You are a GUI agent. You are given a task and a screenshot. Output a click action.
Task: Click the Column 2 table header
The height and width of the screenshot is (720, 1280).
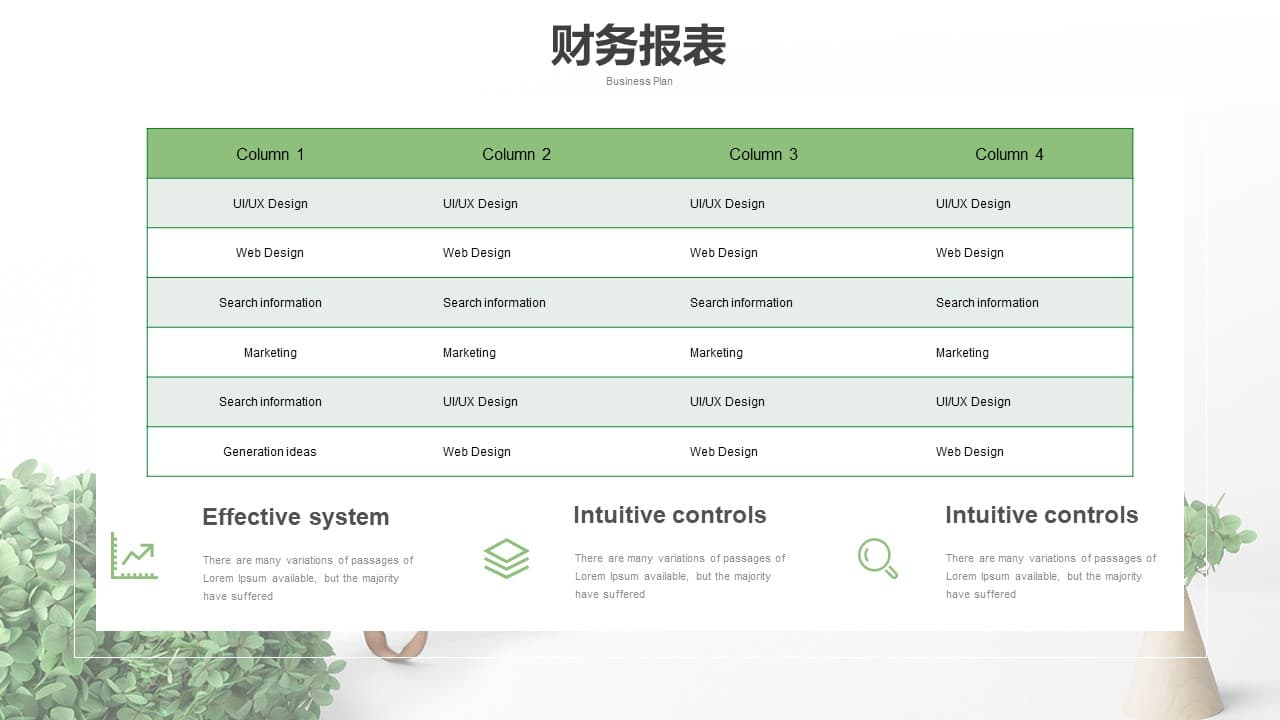click(516, 154)
